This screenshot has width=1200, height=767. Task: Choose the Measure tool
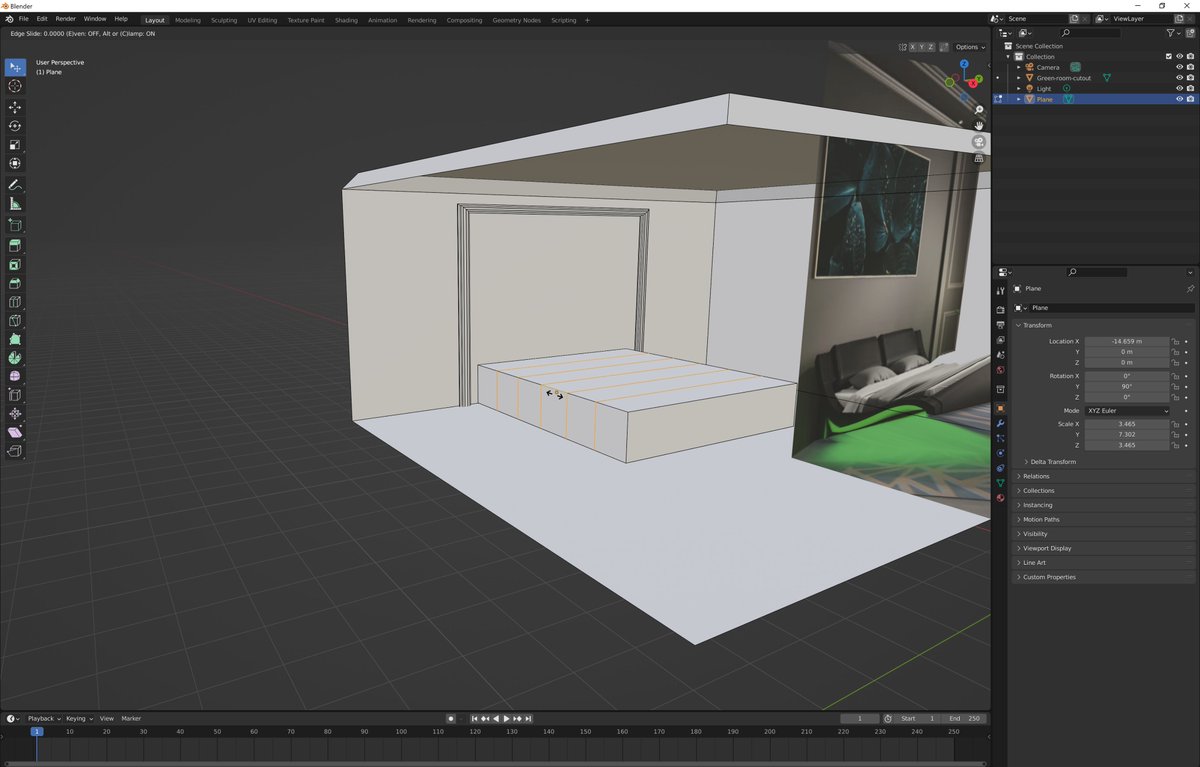pyautogui.click(x=15, y=204)
